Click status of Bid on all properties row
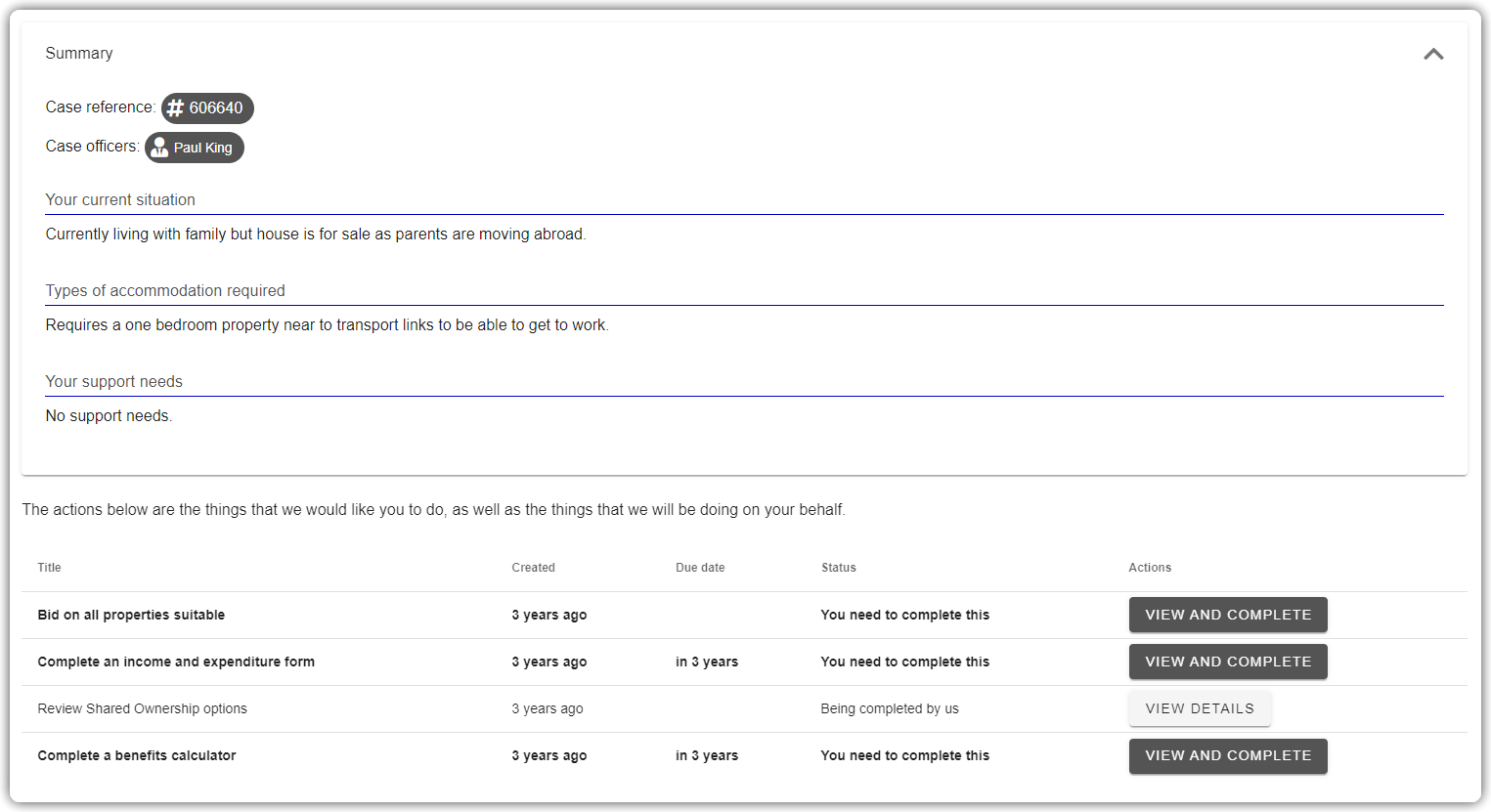The image size is (1491, 812). (905, 615)
